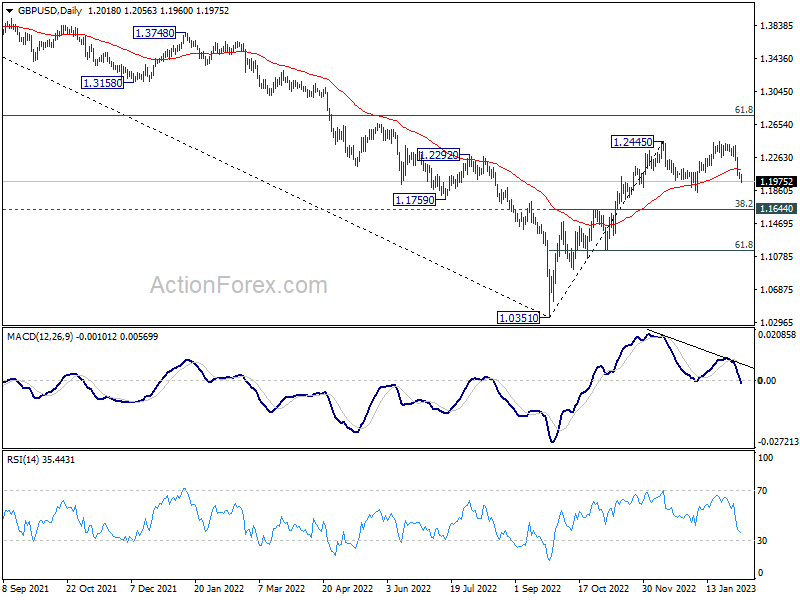Click the 1.03510 low label
800x600 pixels.
click(x=518, y=317)
